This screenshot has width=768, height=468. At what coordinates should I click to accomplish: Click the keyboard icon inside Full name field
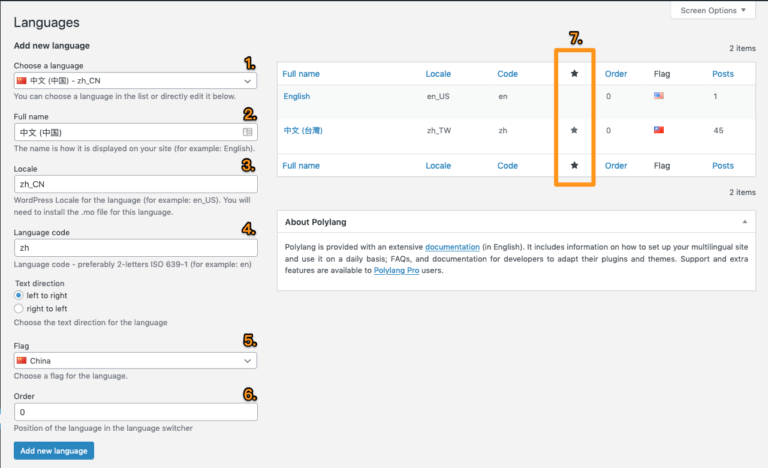pos(247,132)
